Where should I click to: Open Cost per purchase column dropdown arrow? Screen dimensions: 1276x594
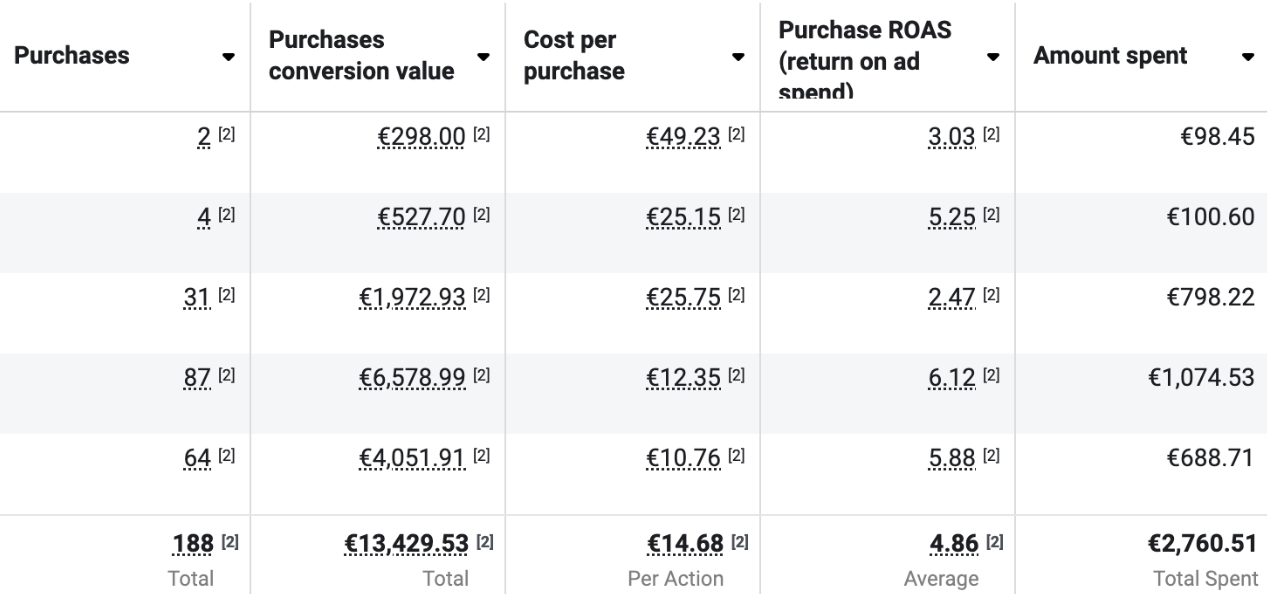pos(740,57)
